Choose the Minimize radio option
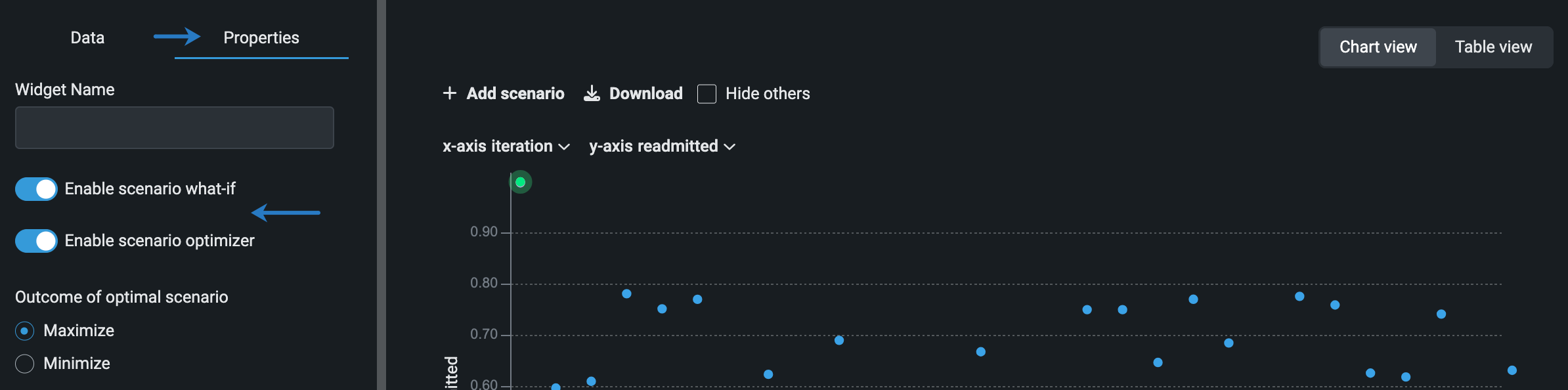 pos(24,364)
